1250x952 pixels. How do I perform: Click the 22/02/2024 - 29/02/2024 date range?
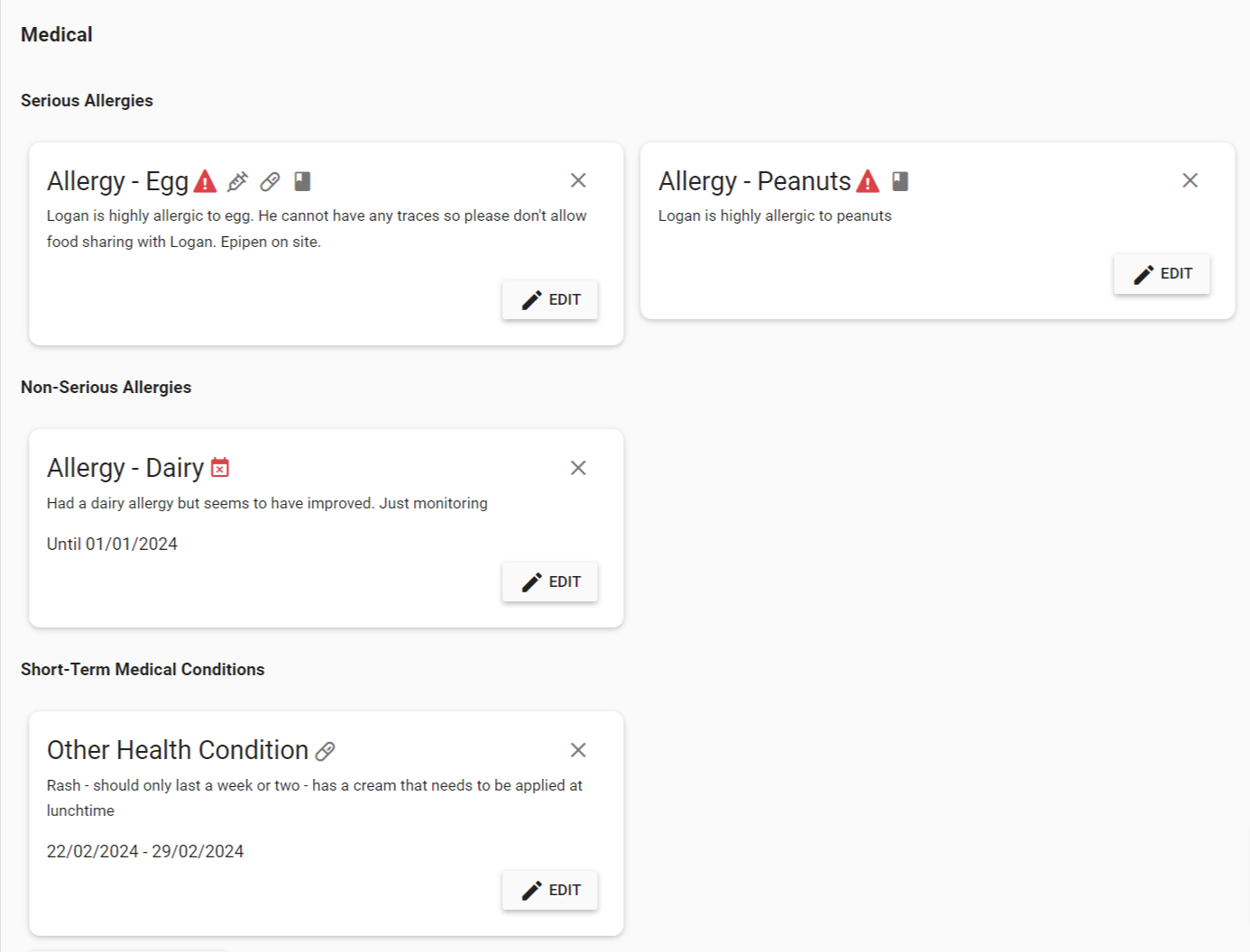145,851
